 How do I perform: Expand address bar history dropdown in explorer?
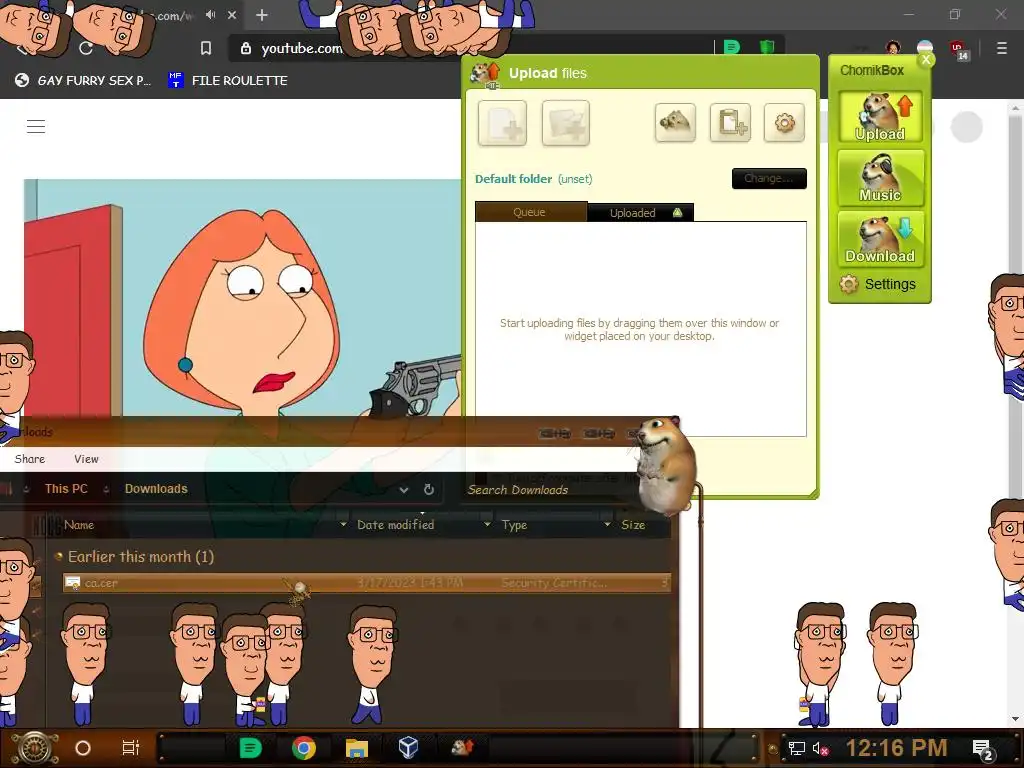click(x=404, y=489)
